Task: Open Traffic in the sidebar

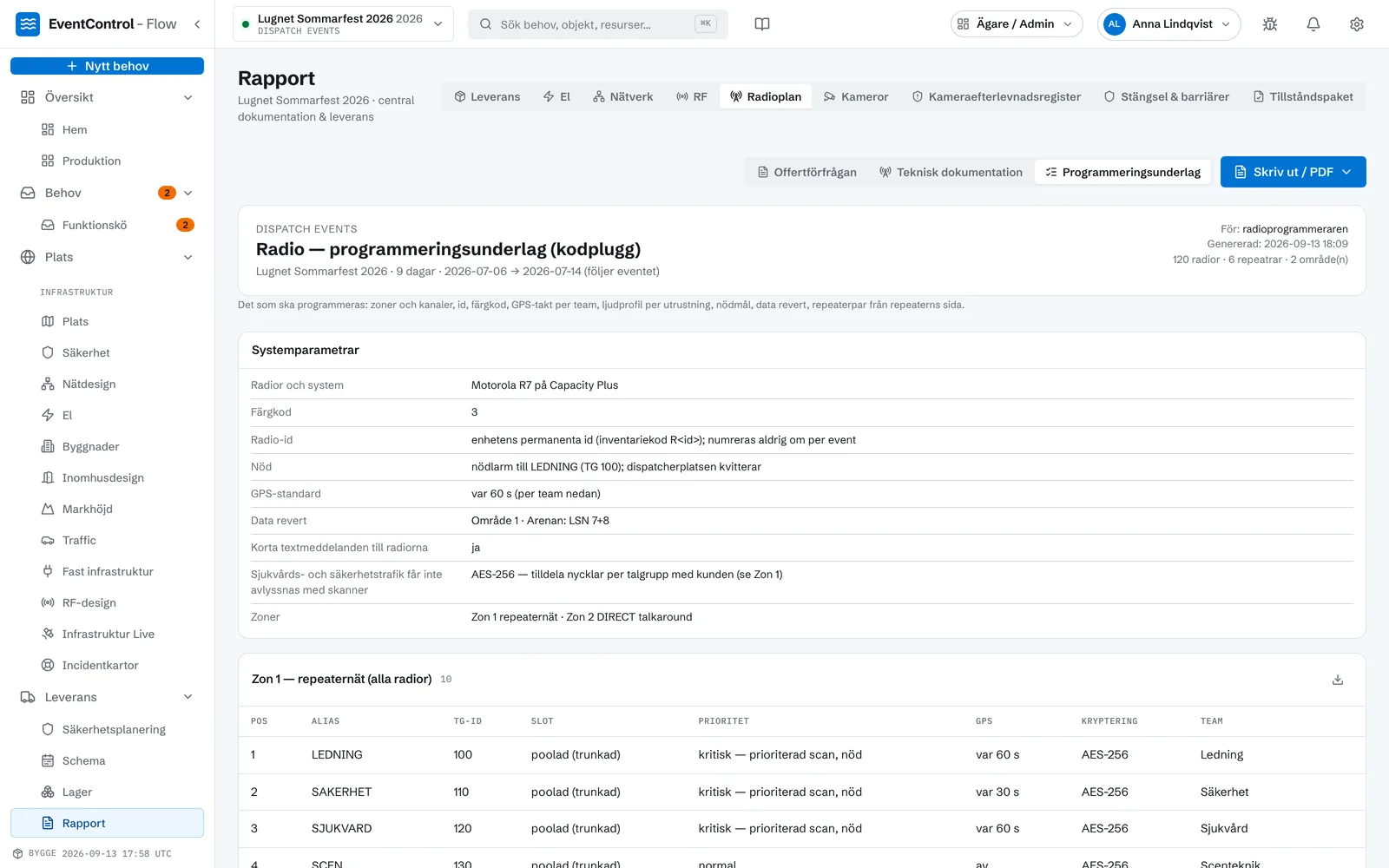Action: tap(107, 540)
